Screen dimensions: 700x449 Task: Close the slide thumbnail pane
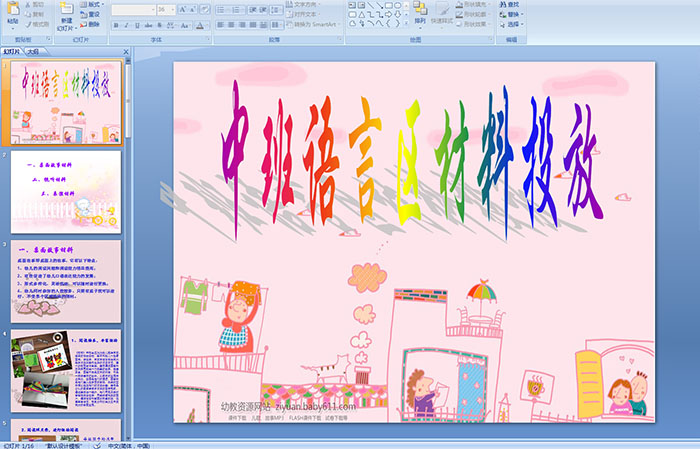(126, 52)
